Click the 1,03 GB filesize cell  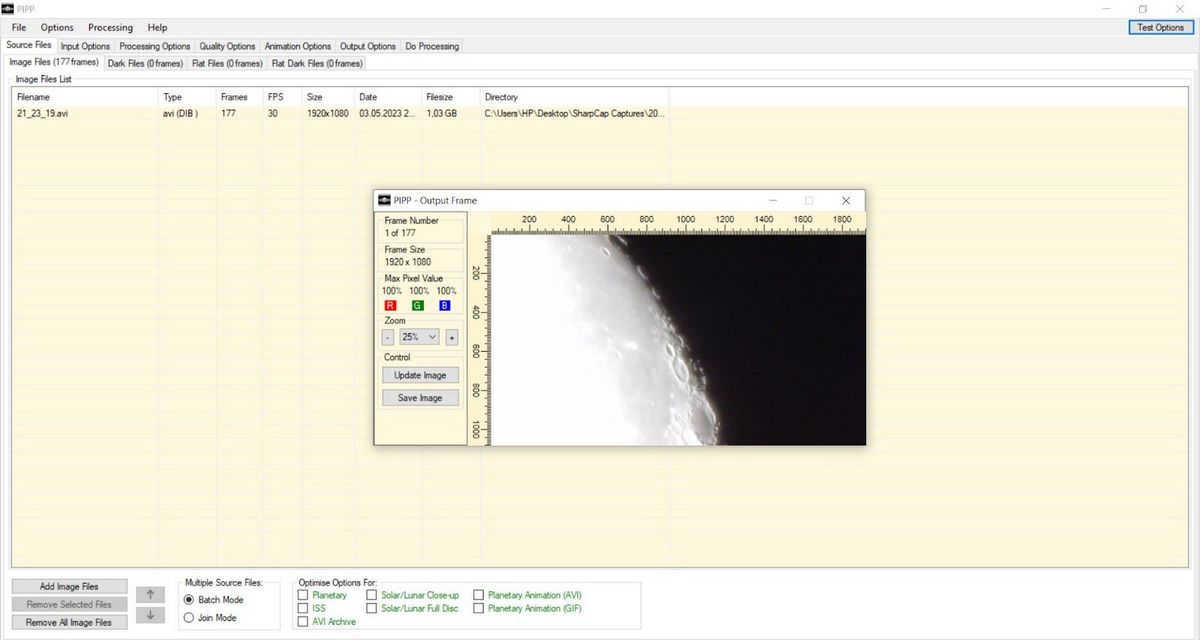441,113
